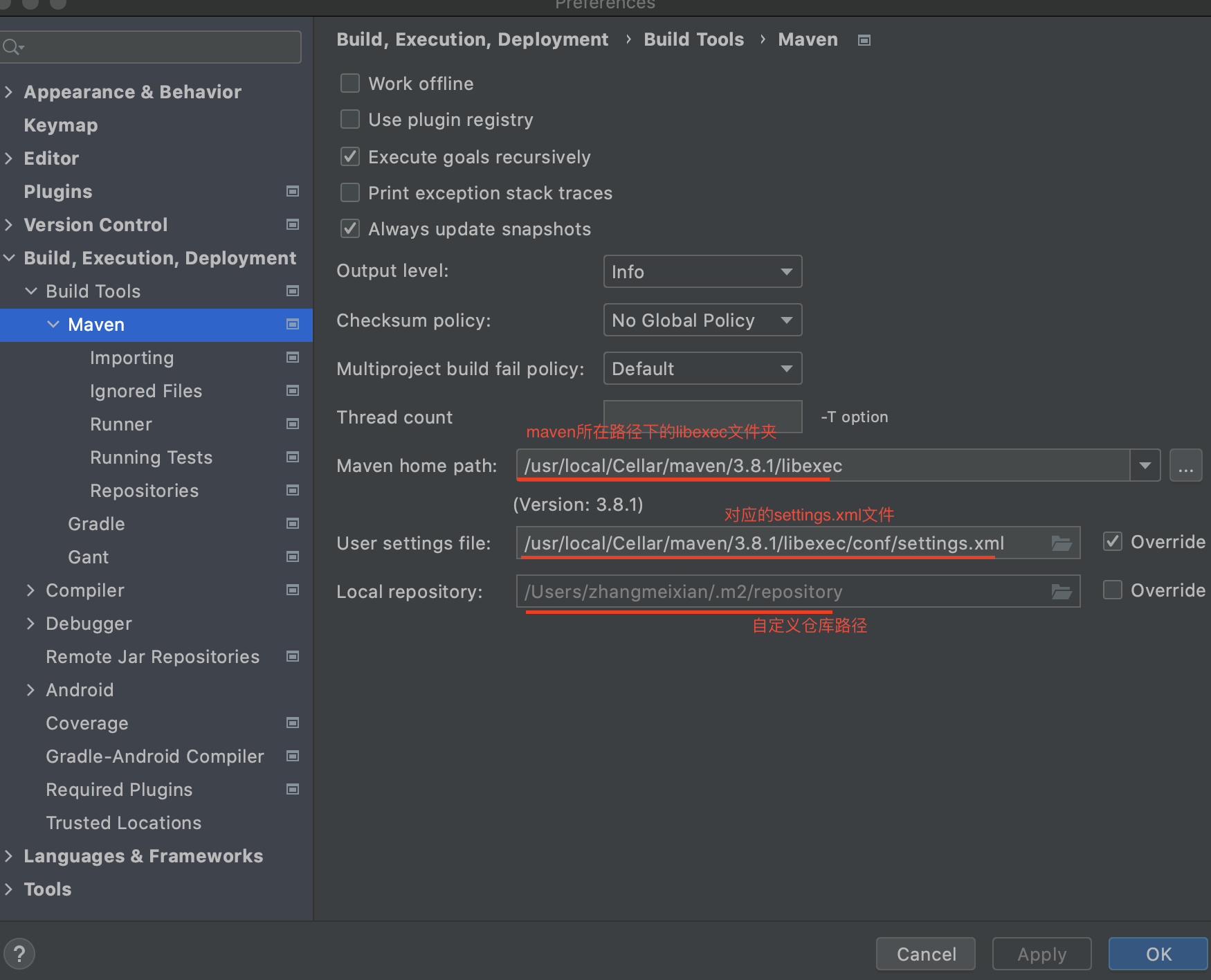The height and width of the screenshot is (980, 1211).
Task: Select Runner under Maven
Action: pos(121,424)
